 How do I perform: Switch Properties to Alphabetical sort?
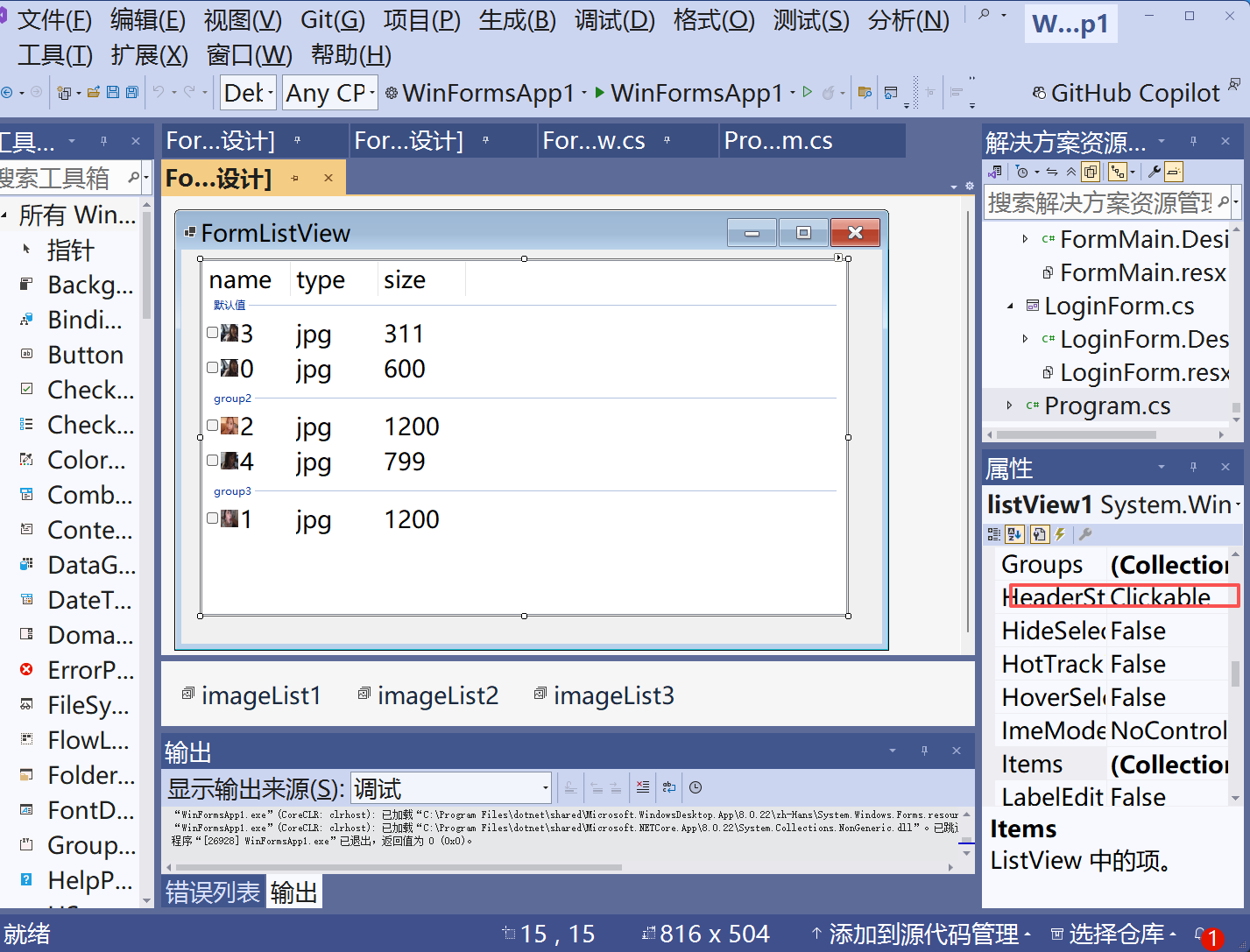pyautogui.click(x=1015, y=534)
